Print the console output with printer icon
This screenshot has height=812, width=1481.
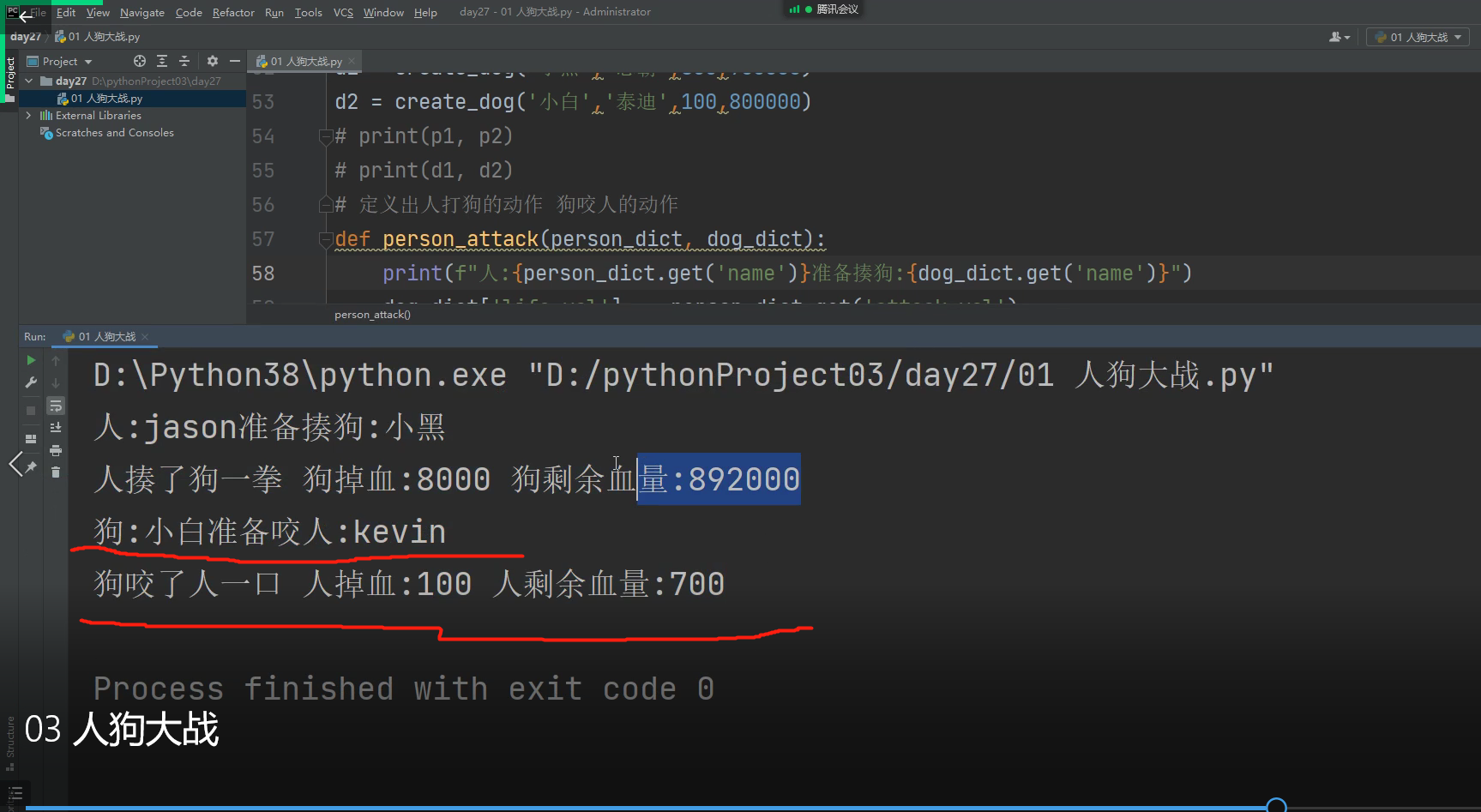point(56,450)
